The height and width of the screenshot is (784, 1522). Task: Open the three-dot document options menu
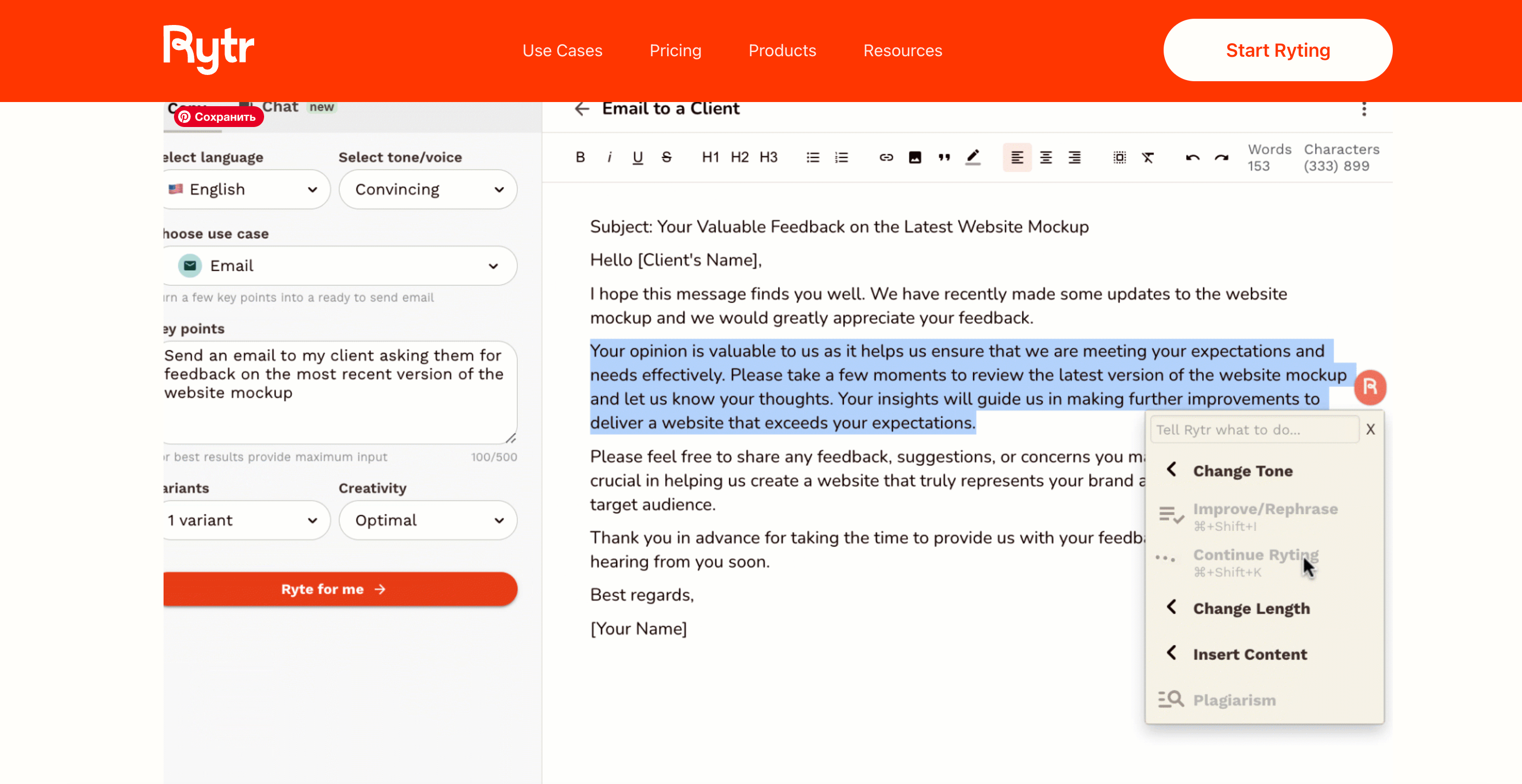coord(1364,109)
